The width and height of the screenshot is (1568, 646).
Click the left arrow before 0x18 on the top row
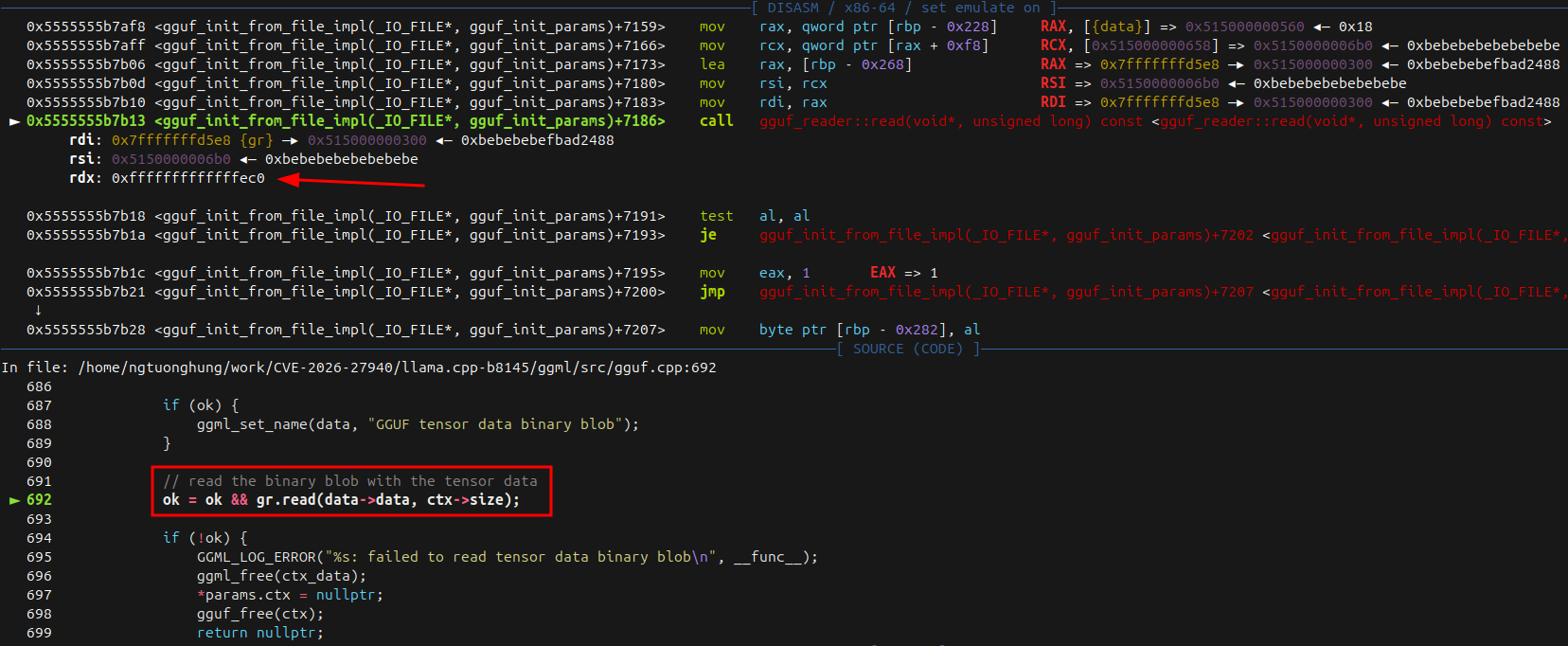coord(1321,27)
